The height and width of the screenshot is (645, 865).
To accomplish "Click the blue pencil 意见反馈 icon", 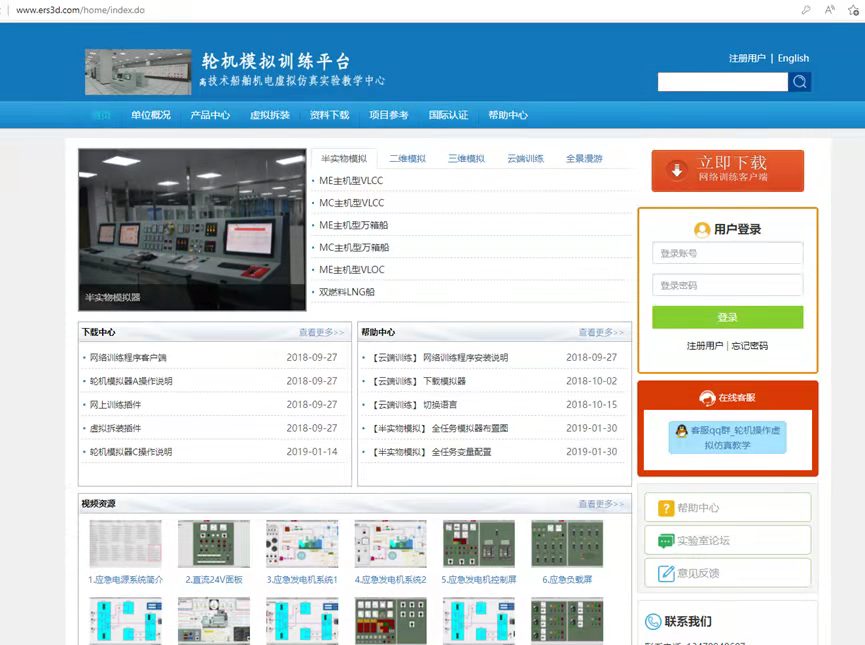I will [x=666, y=573].
